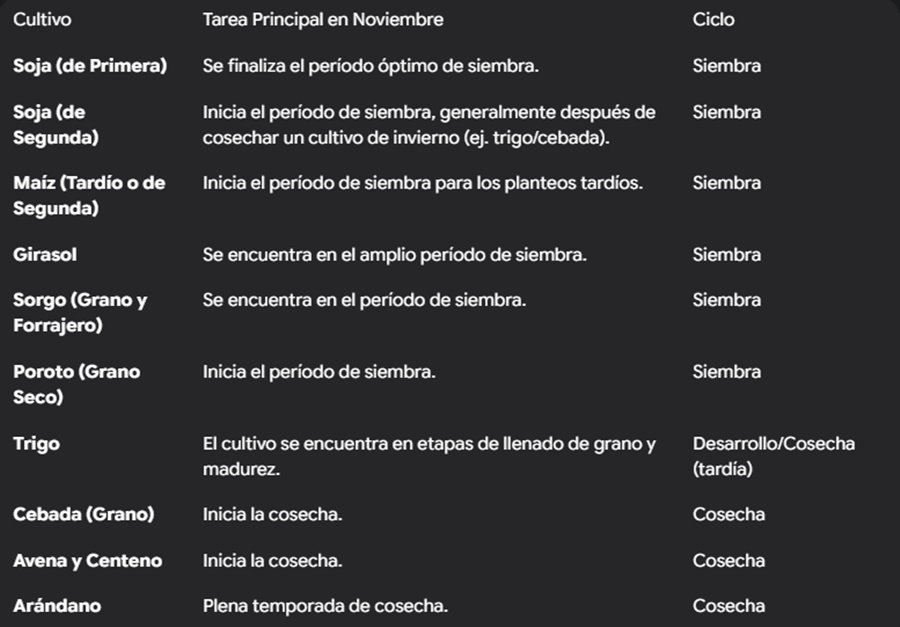Click the "Arándano" crop name

pyautogui.click(x=57, y=606)
